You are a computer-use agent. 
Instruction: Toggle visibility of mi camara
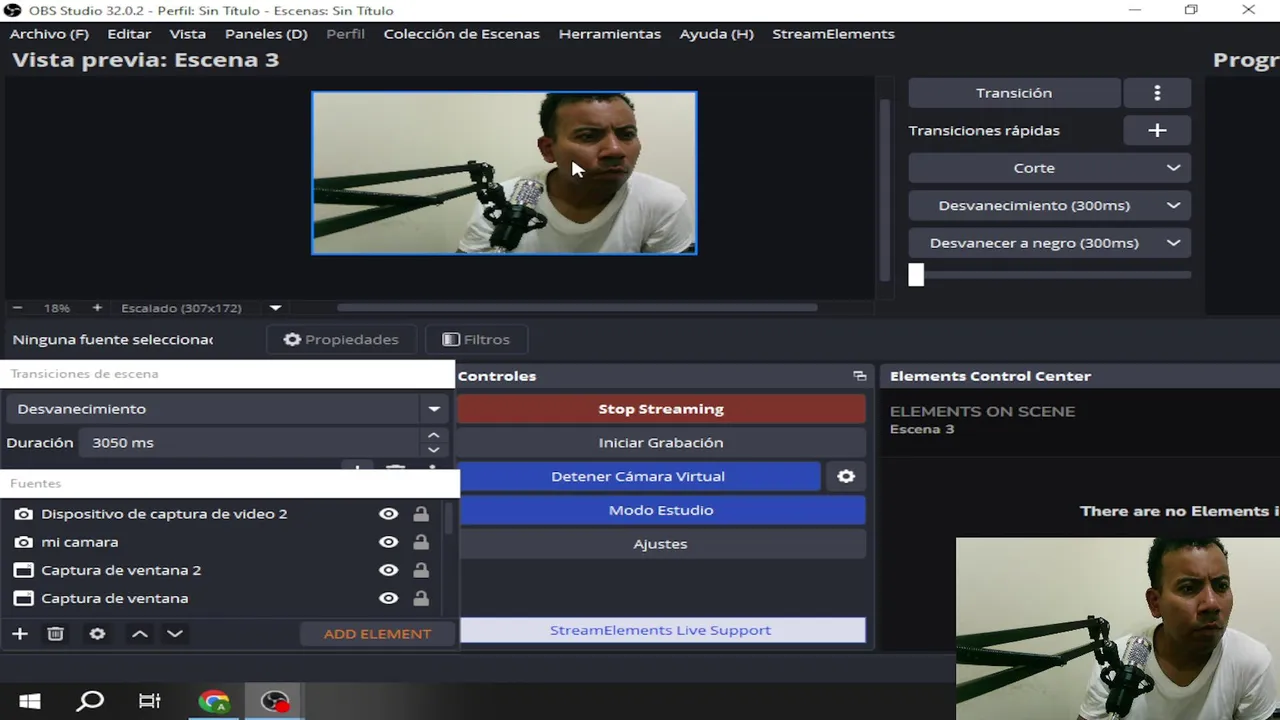pos(389,542)
